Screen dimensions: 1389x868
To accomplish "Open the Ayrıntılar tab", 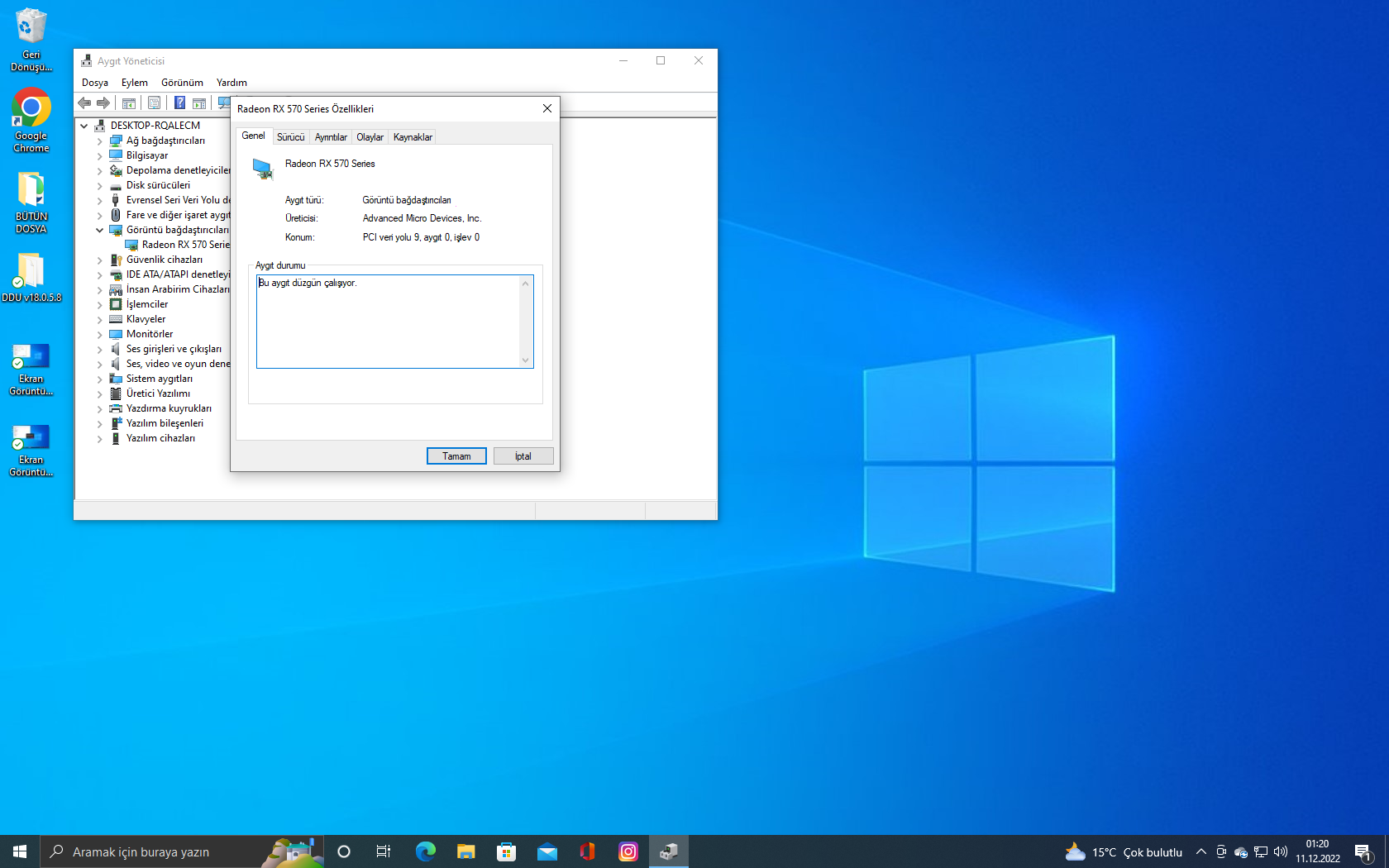I will tap(331, 137).
